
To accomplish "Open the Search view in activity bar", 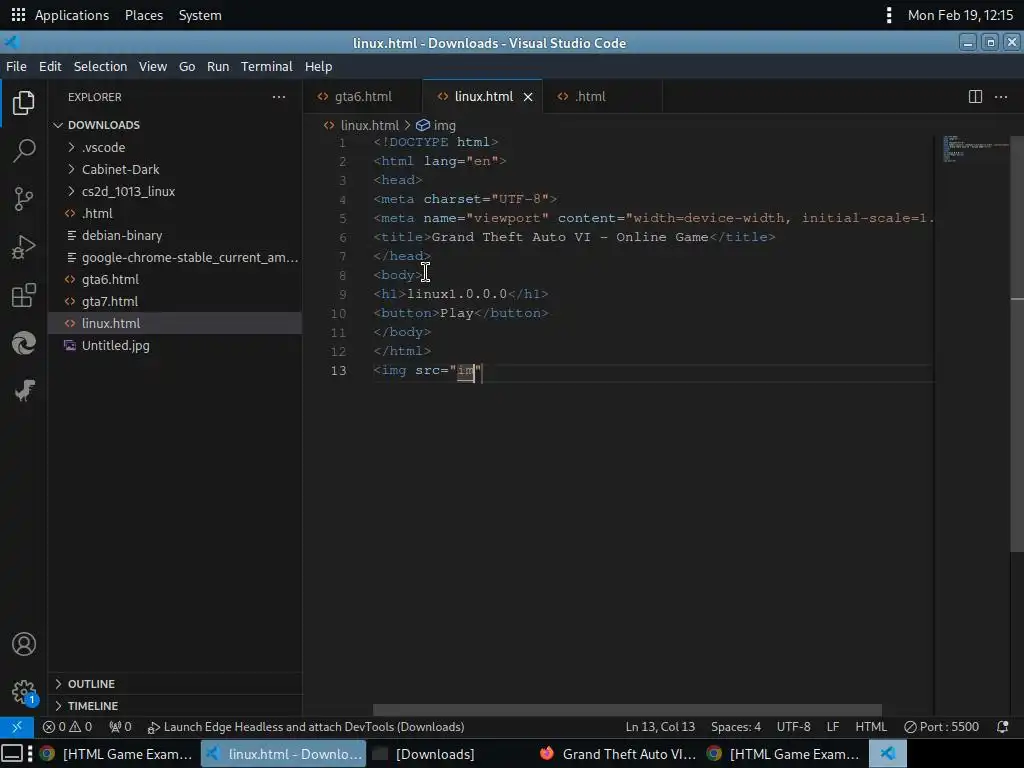I will tap(24, 151).
